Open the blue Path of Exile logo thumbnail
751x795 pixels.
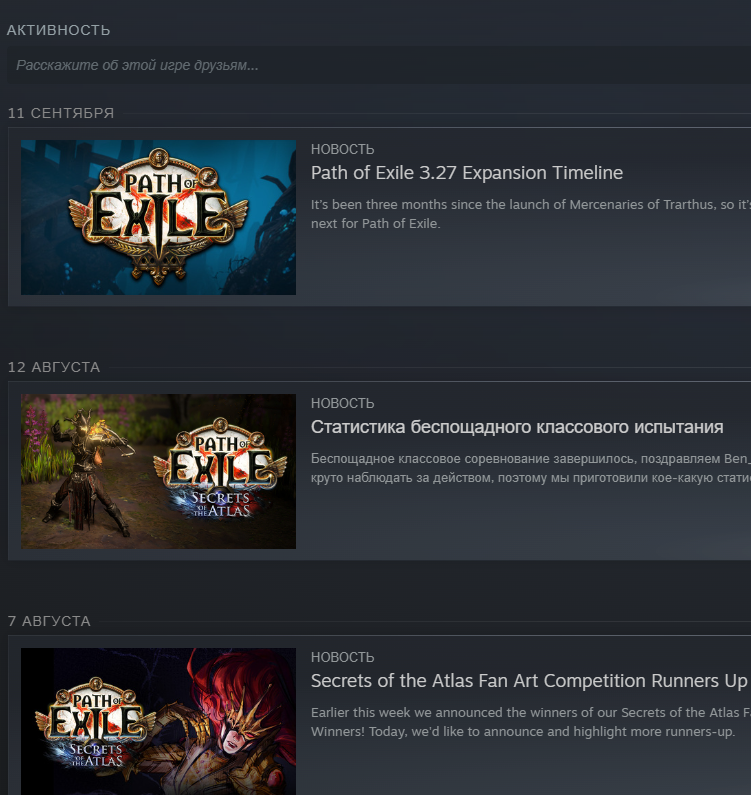coord(158,218)
